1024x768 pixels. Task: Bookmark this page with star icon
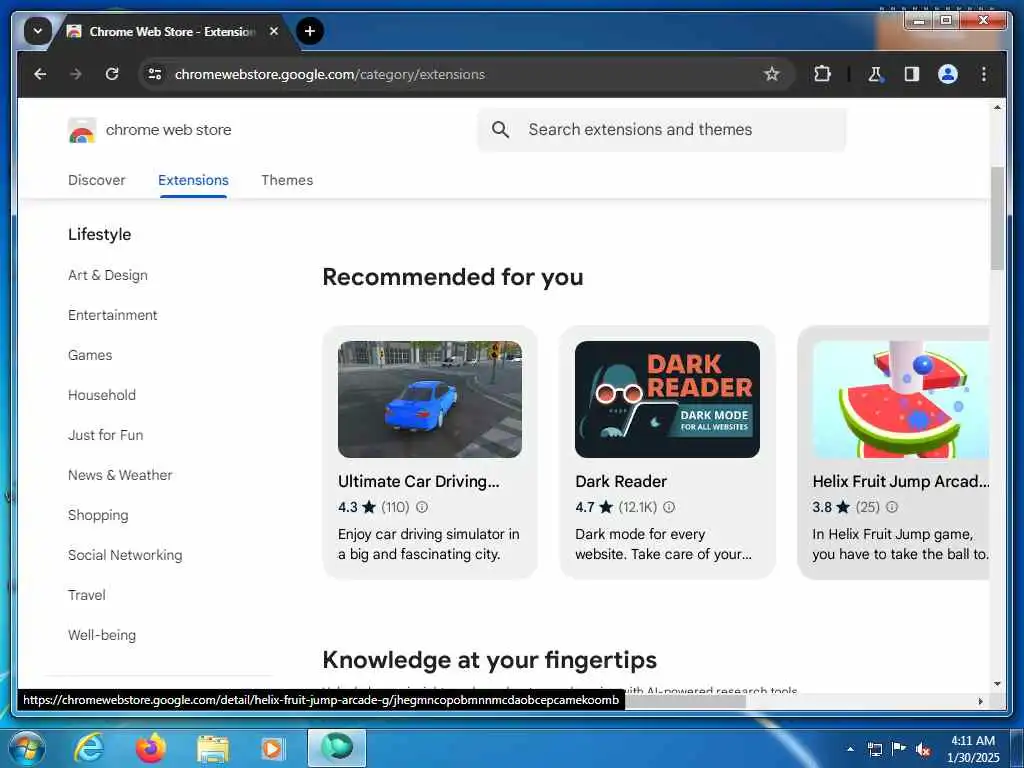pos(771,74)
